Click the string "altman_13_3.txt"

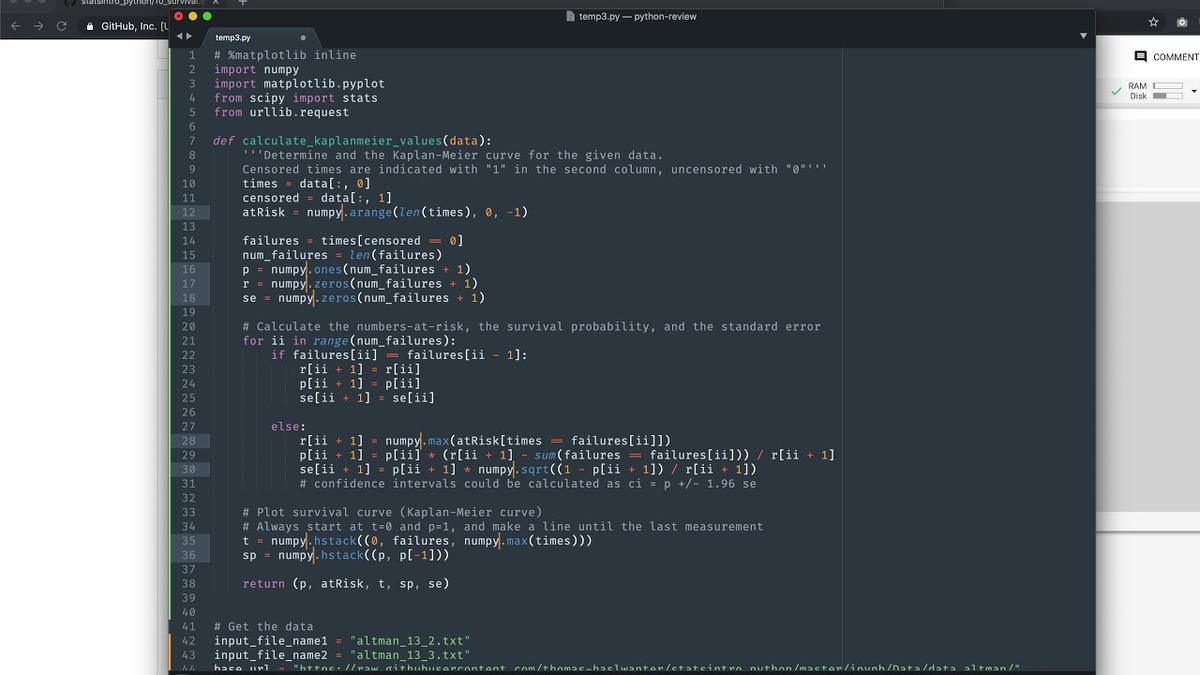[410, 655]
